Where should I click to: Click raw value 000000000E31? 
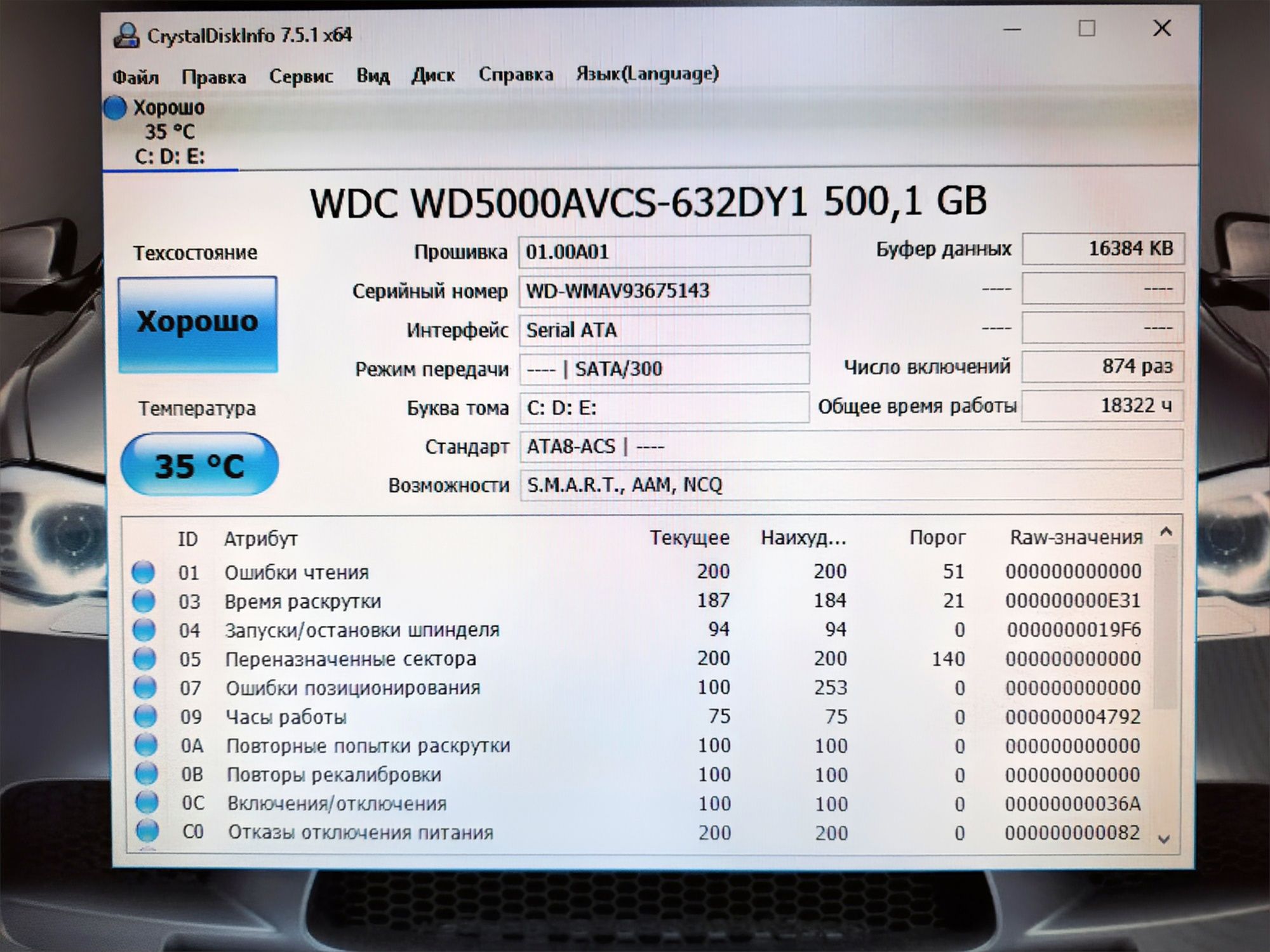(1073, 600)
